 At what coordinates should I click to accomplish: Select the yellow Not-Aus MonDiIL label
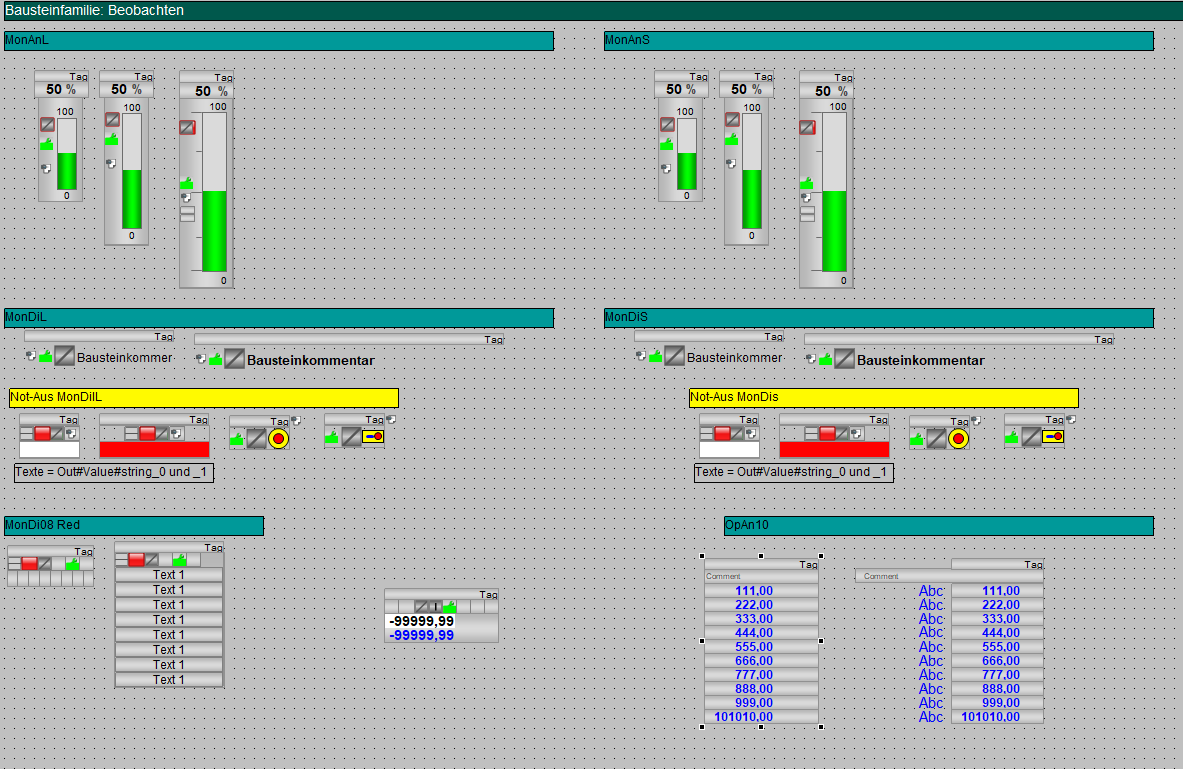click(x=204, y=398)
